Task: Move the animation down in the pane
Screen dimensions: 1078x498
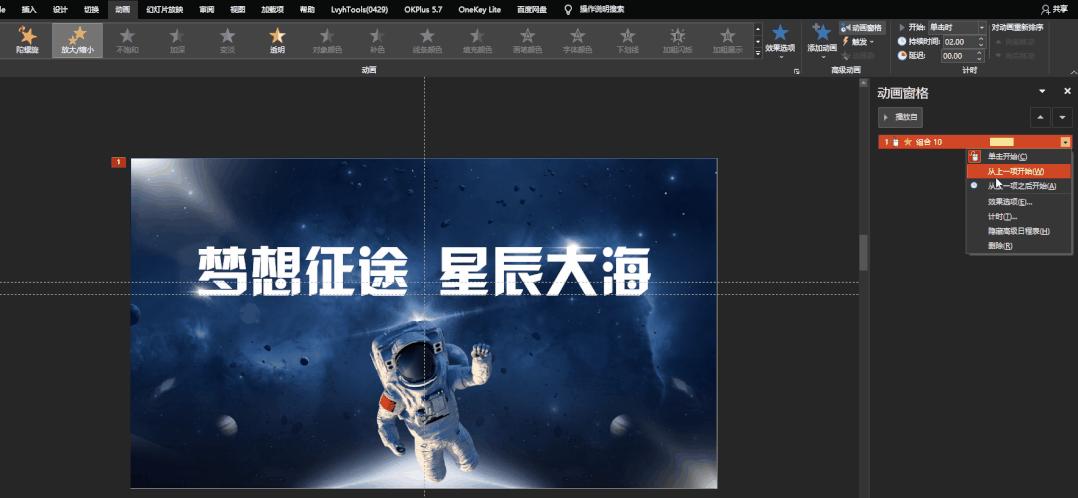Action: tap(1063, 118)
